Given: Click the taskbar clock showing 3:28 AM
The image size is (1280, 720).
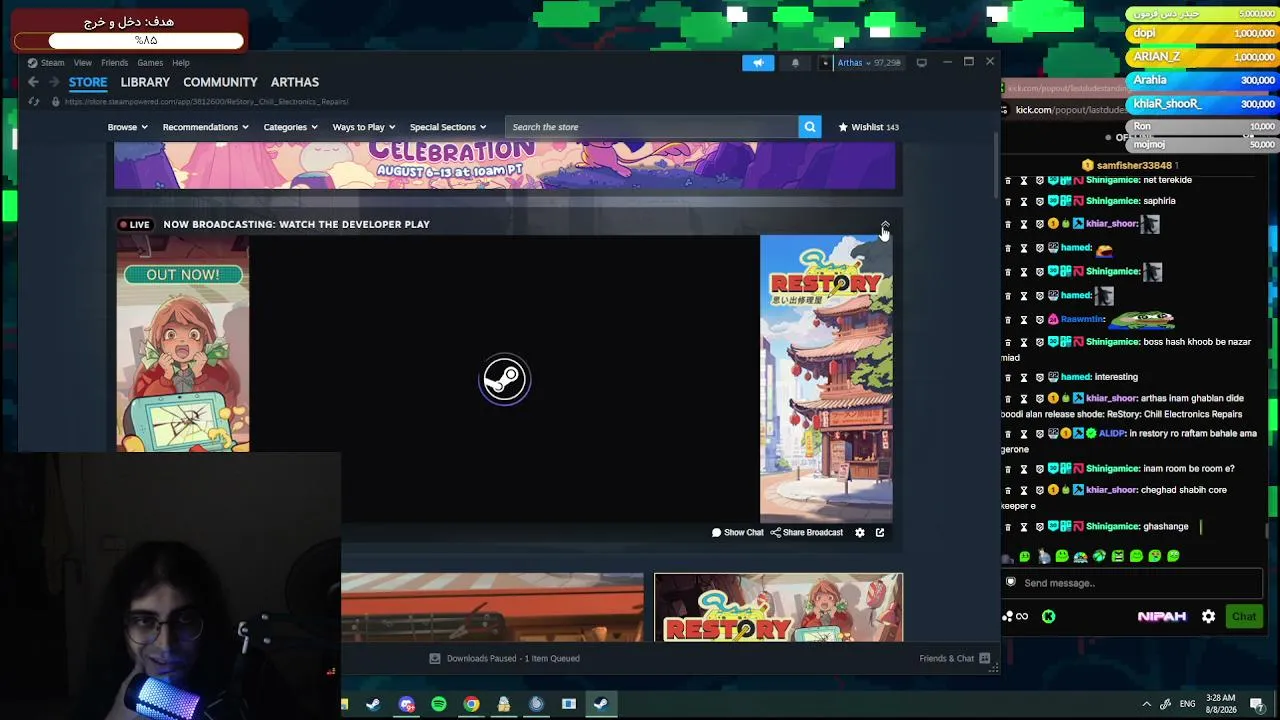Looking at the screenshot, I should pyautogui.click(x=1220, y=703).
